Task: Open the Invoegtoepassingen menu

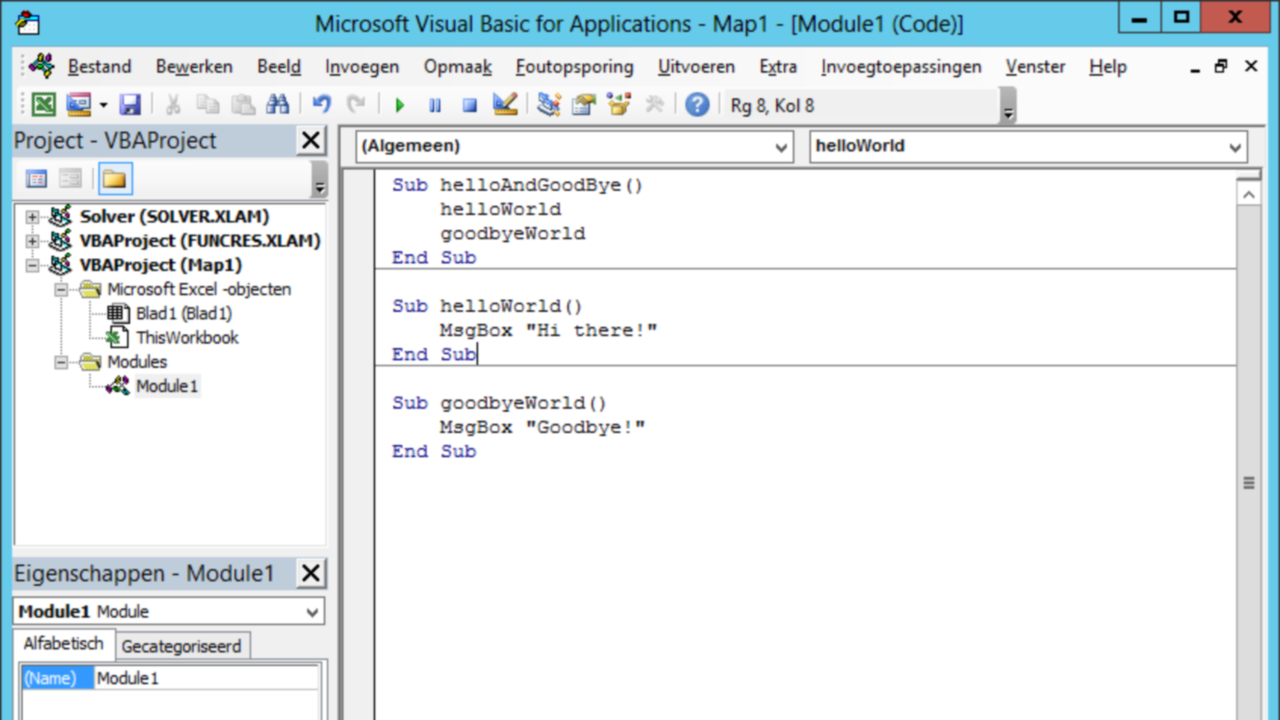Action: point(901,67)
